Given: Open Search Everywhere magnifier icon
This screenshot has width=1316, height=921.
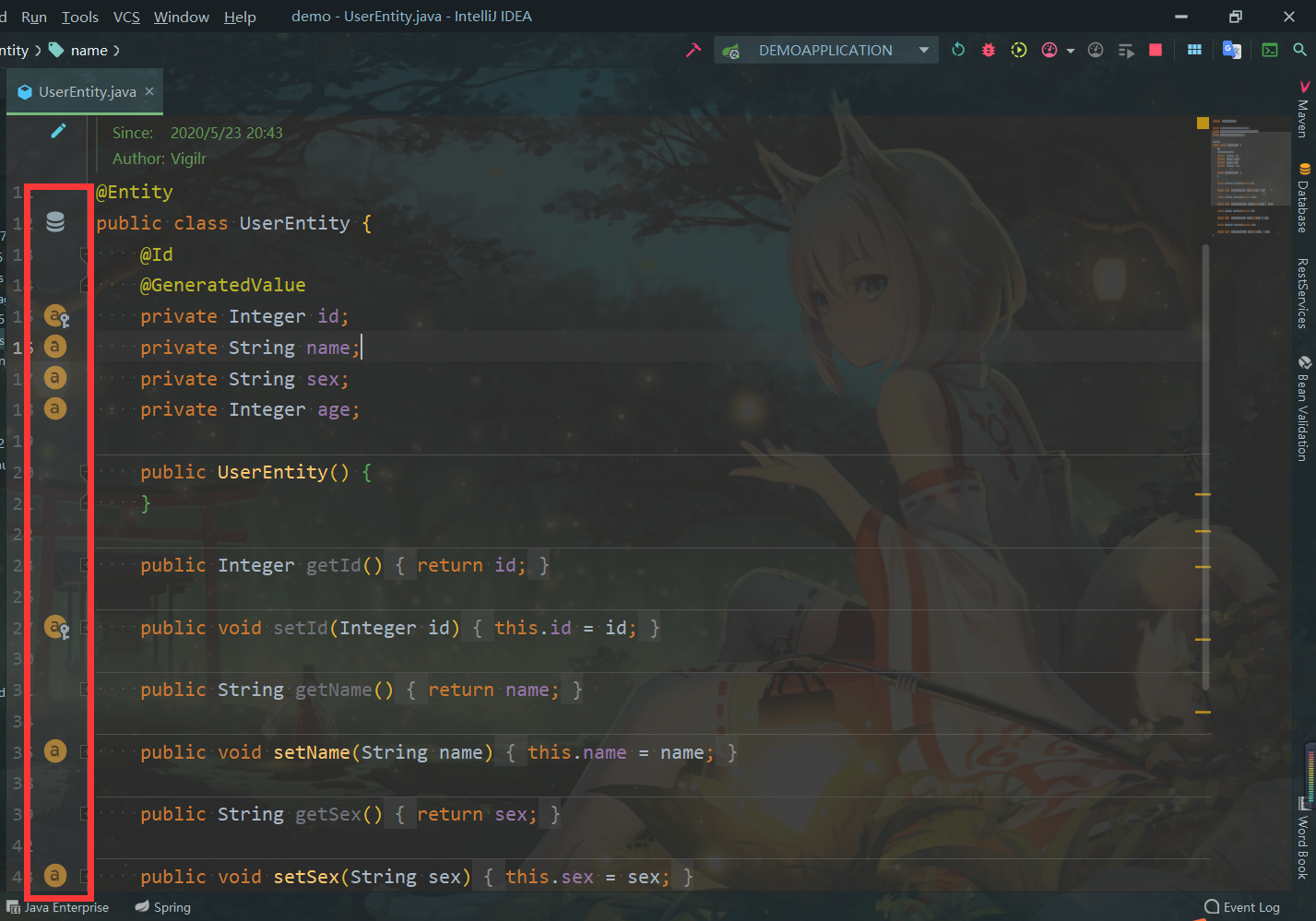Looking at the screenshot, I should click(x=1300, y=50).
